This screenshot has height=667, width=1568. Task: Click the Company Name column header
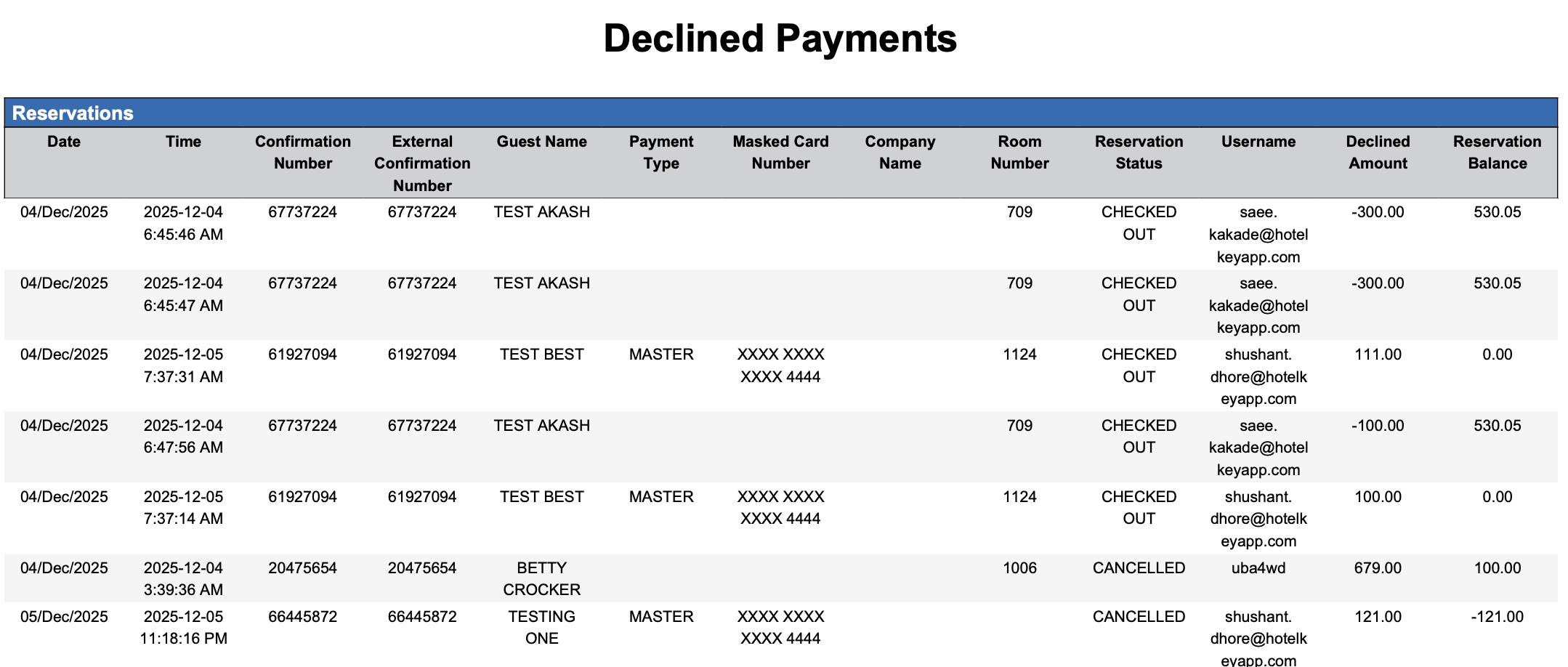click(x=900, y=153)
